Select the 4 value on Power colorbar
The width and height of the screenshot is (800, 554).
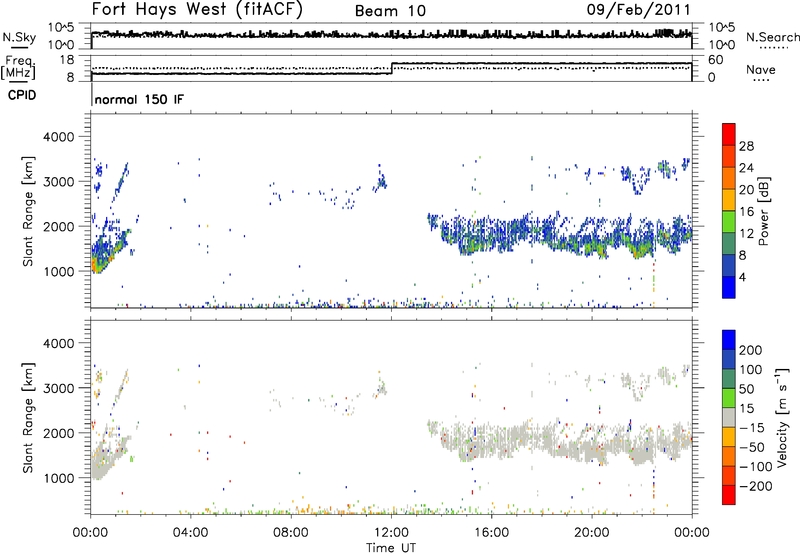[742, 277]
